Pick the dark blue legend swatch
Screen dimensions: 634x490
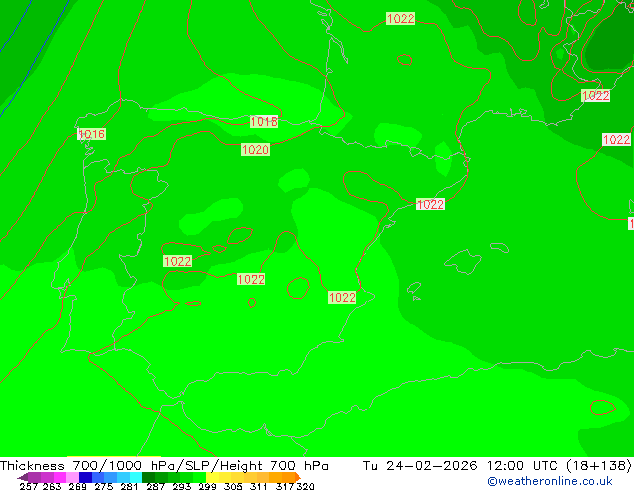pos(85,477)
